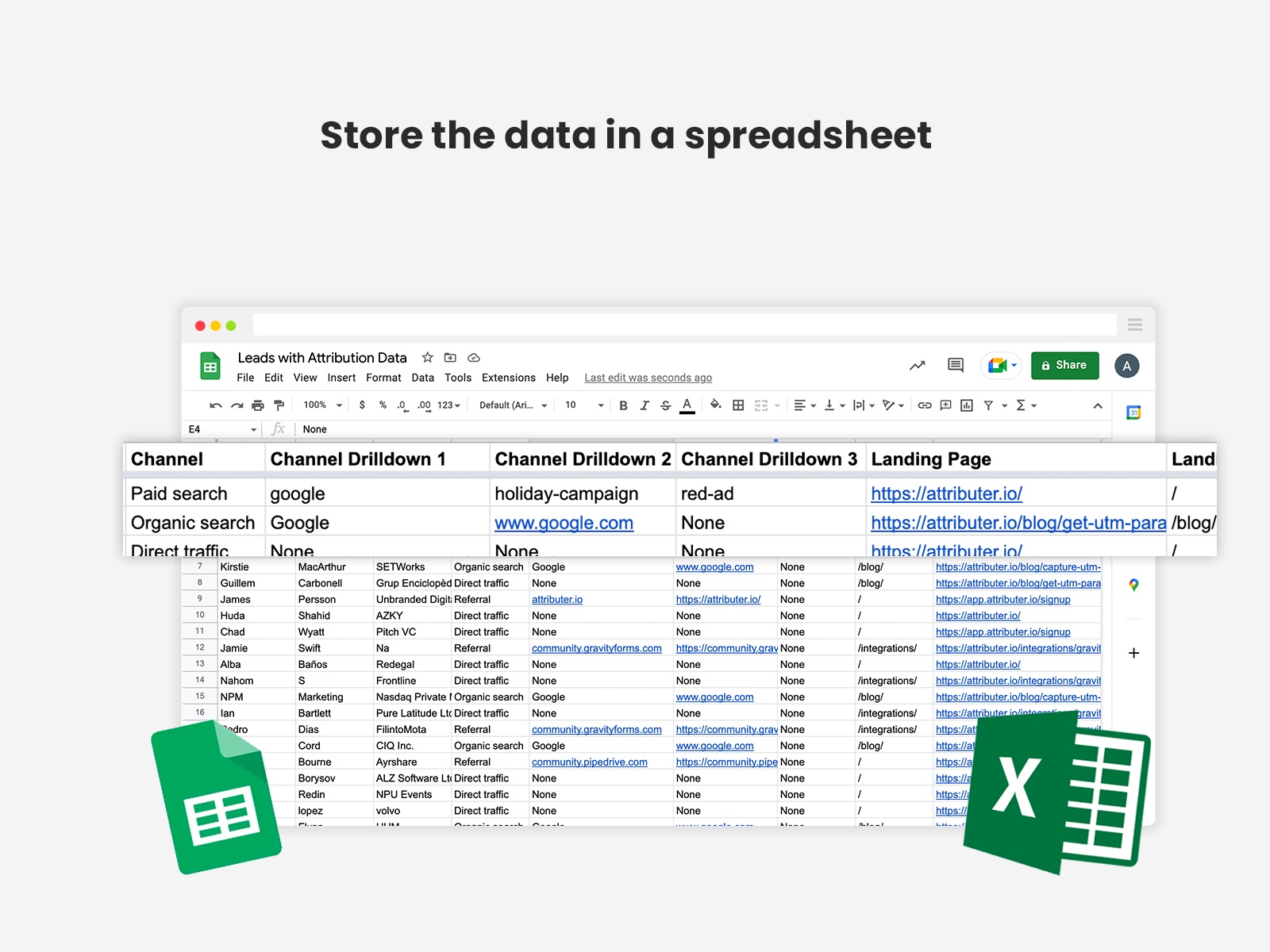Expand the font size dropdown
This screenshot has height=952, width=1270.
(601, 405)
